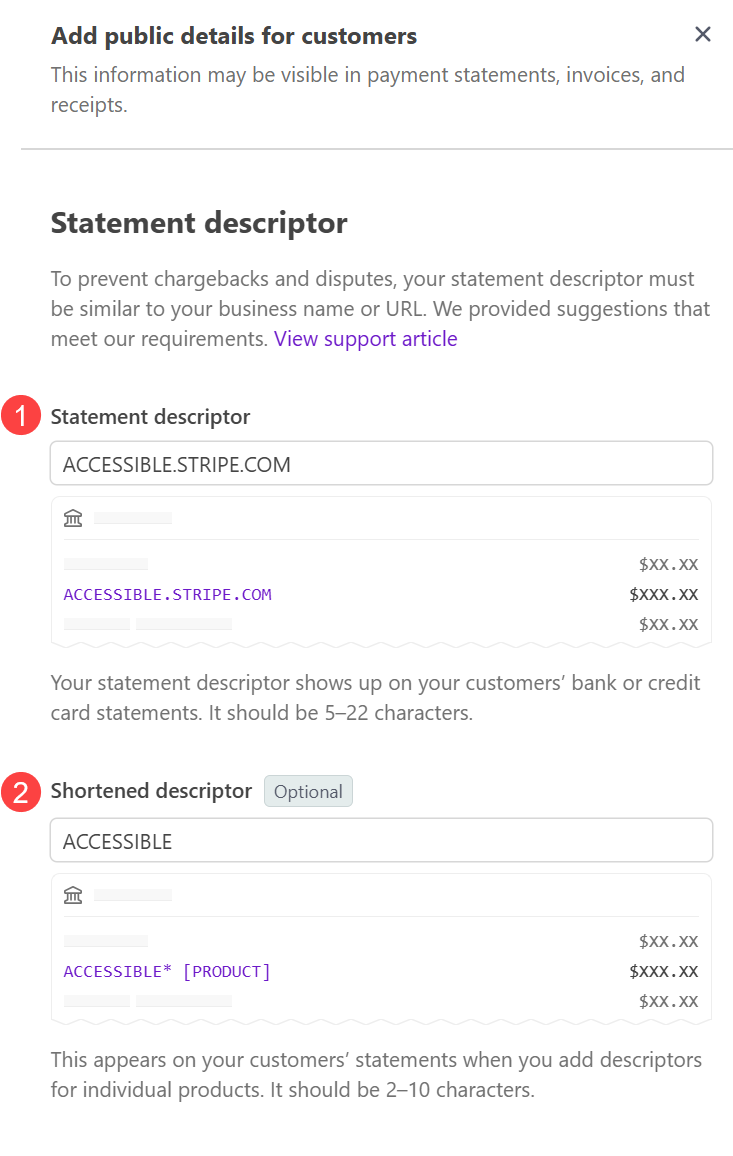Click the first statement preview card
The image size is (733, 1156).
point(381,572)
